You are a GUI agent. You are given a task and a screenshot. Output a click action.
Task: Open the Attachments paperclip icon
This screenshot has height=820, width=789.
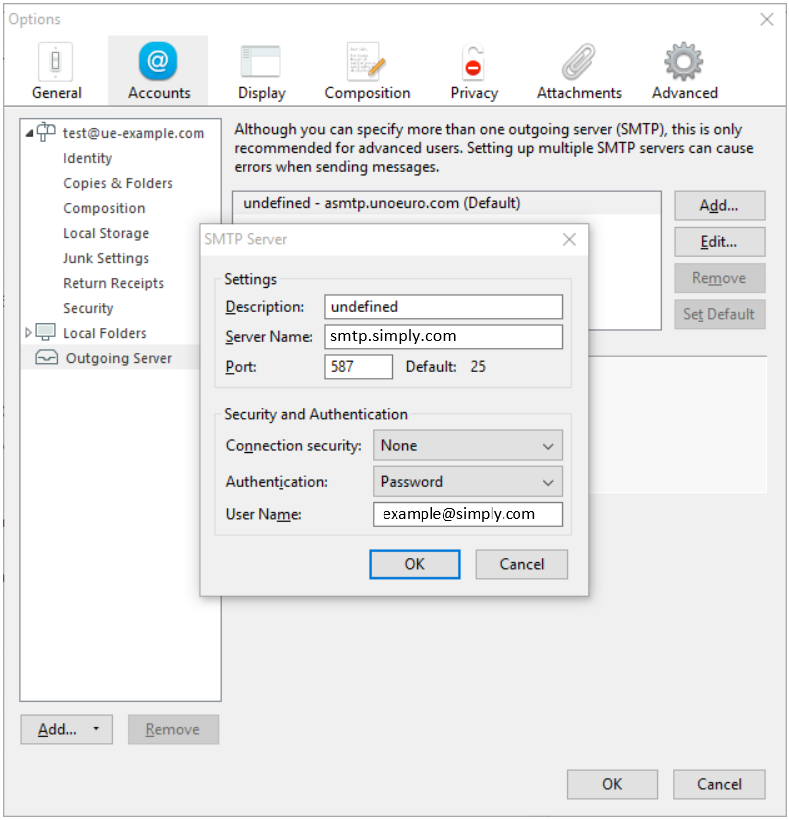tap(579, 62)
